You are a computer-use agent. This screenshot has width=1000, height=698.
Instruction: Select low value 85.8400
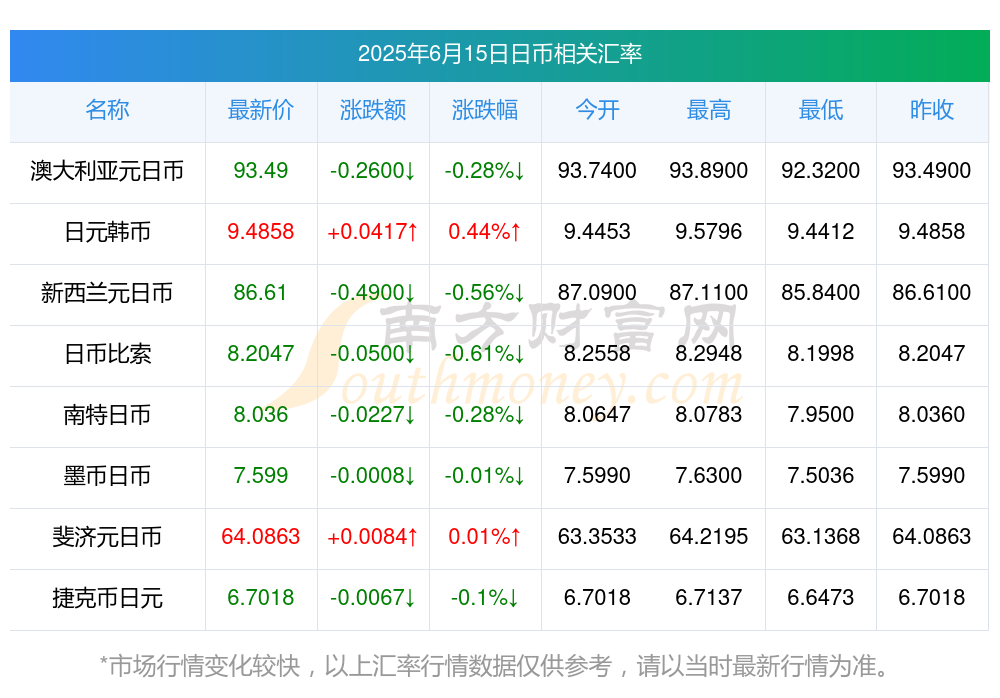[821, 292]
